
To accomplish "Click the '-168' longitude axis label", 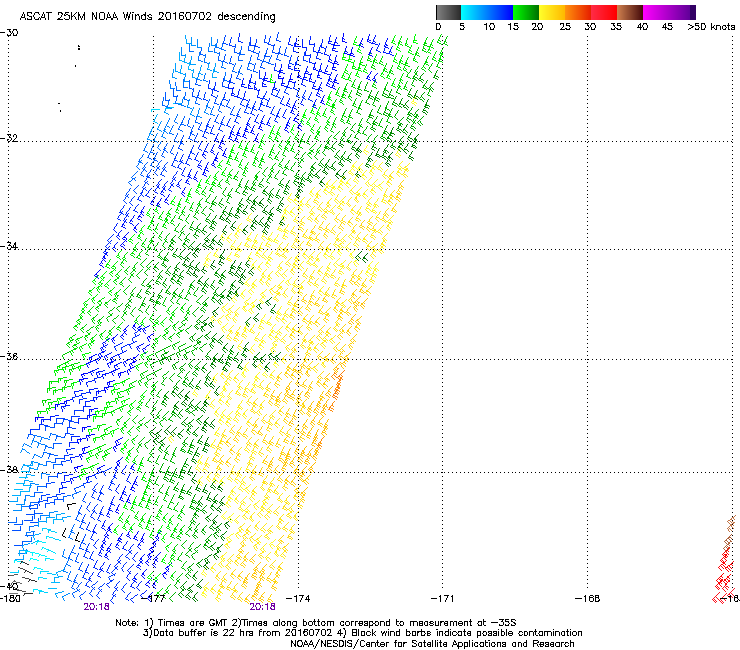I will [588, 599].
